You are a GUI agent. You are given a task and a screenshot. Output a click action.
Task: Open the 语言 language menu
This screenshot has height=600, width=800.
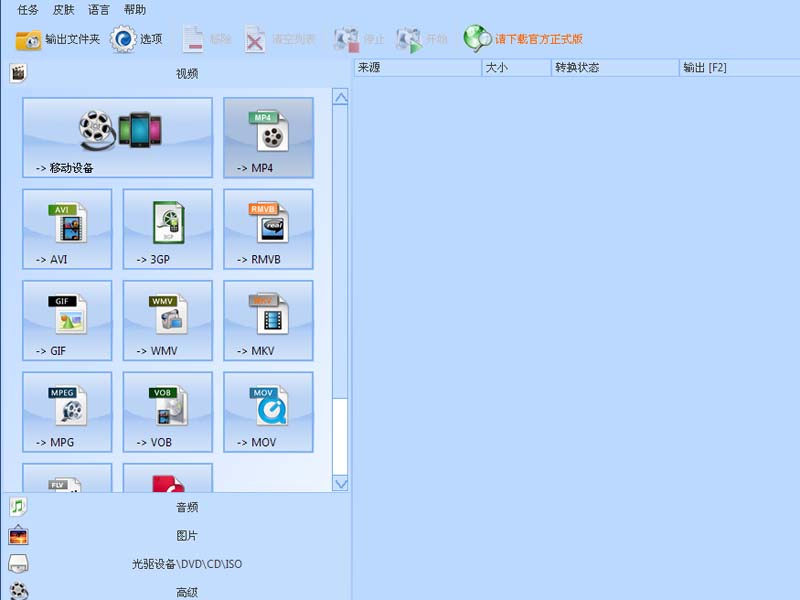point(99,11)
